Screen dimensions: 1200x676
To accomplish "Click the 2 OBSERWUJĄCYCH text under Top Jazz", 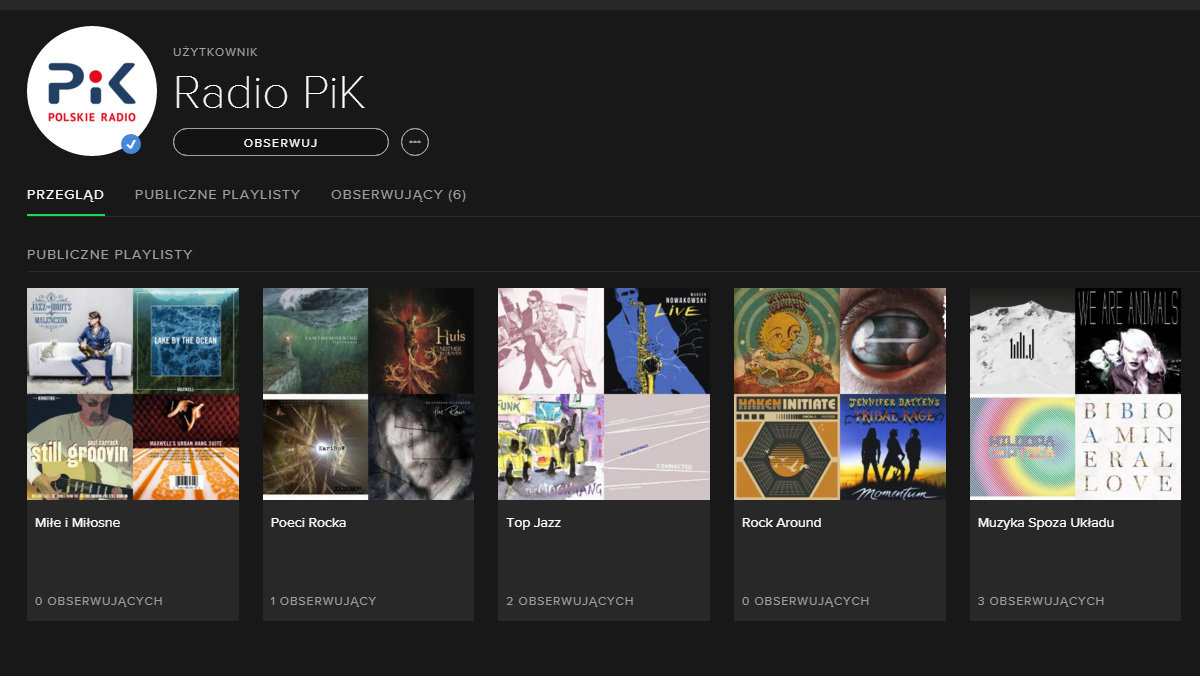I will tap(570, 601).
